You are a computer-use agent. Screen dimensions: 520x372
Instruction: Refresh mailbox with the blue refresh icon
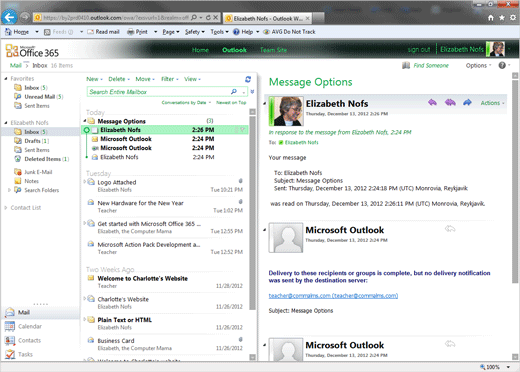(x=248, y=79)
